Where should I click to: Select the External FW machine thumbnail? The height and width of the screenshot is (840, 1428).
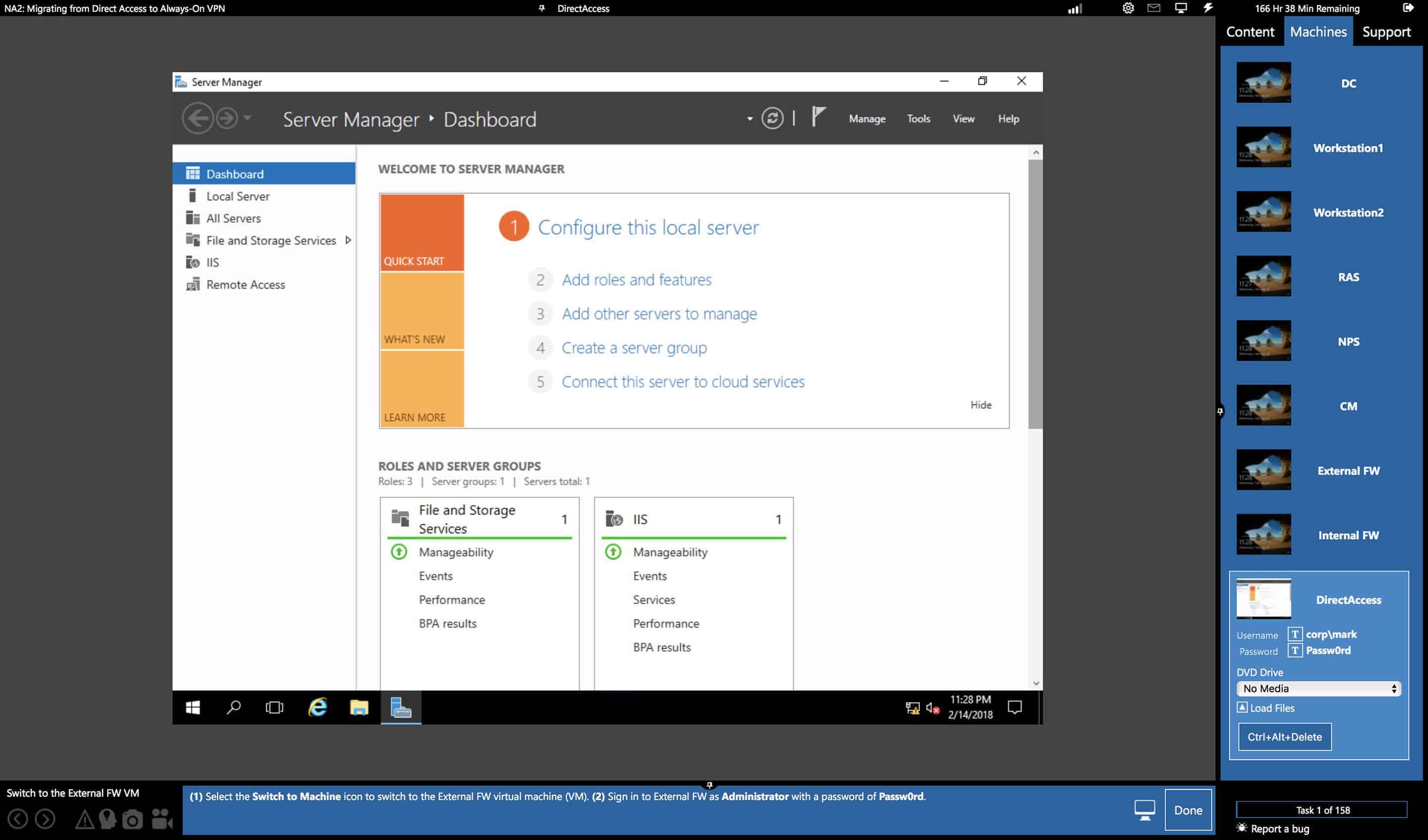1263,470
